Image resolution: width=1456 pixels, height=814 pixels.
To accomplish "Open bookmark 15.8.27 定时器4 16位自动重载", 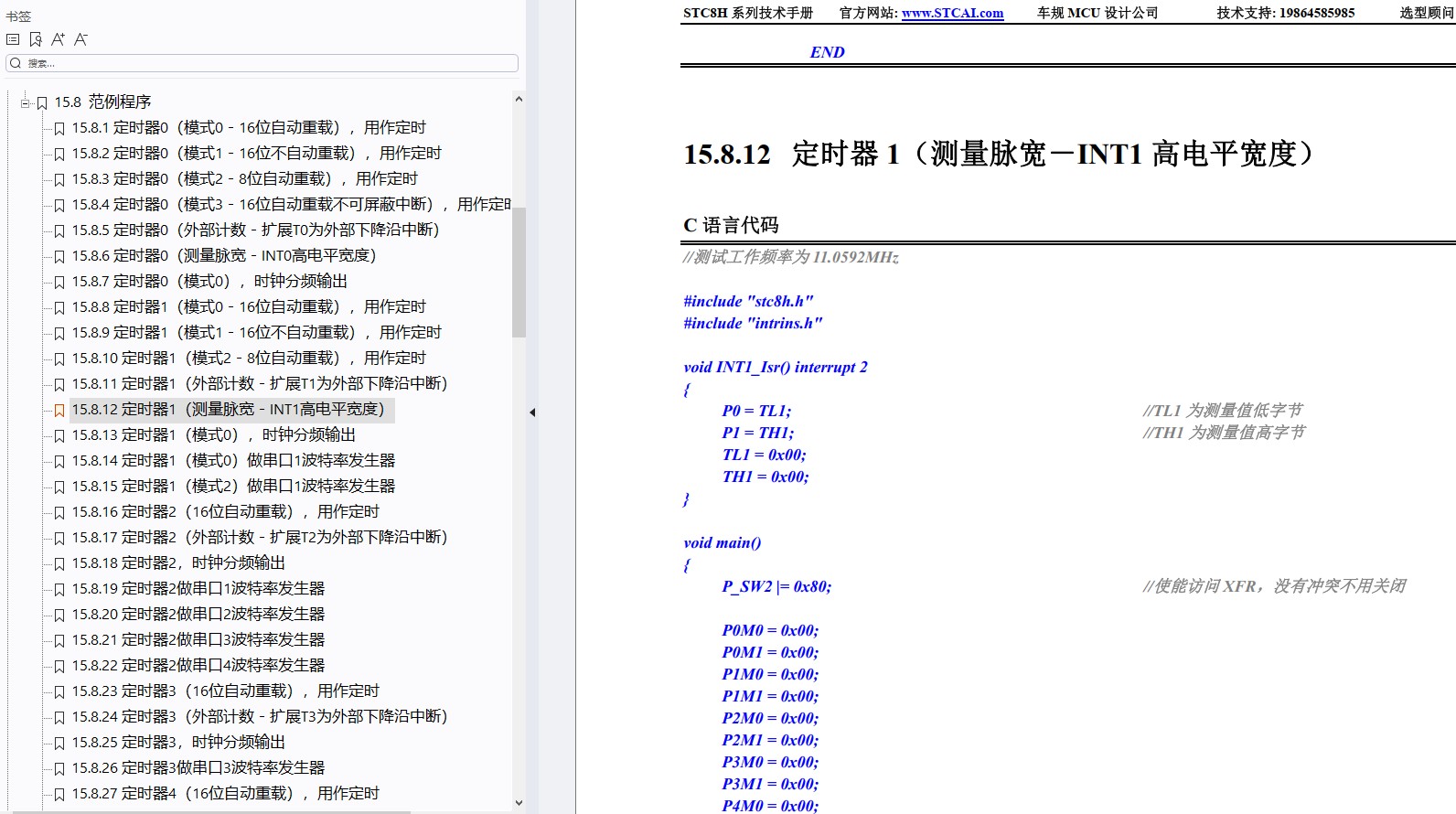I will (x=225, y=793).
